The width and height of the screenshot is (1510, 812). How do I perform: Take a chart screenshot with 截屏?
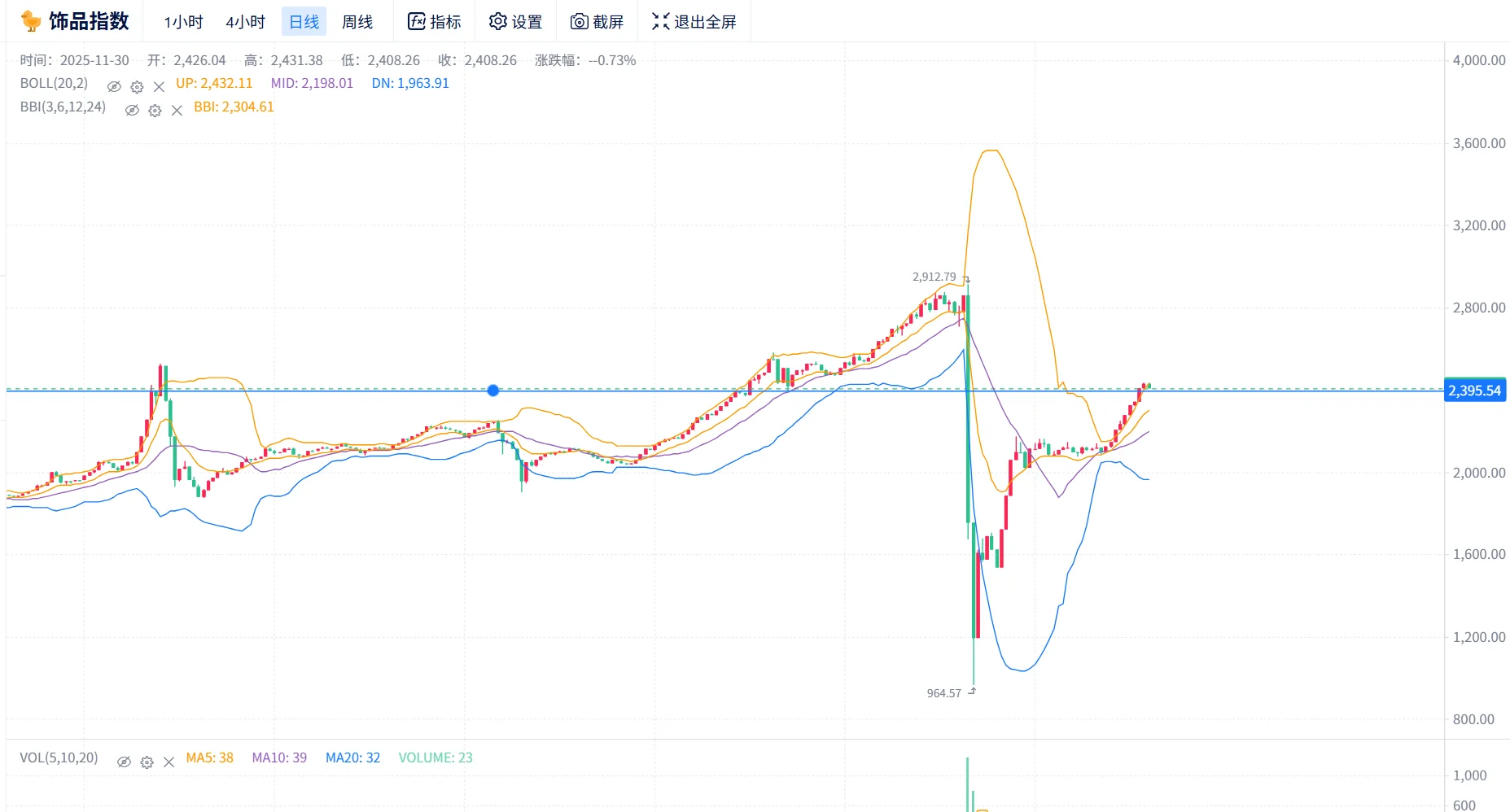coord(597,22)
